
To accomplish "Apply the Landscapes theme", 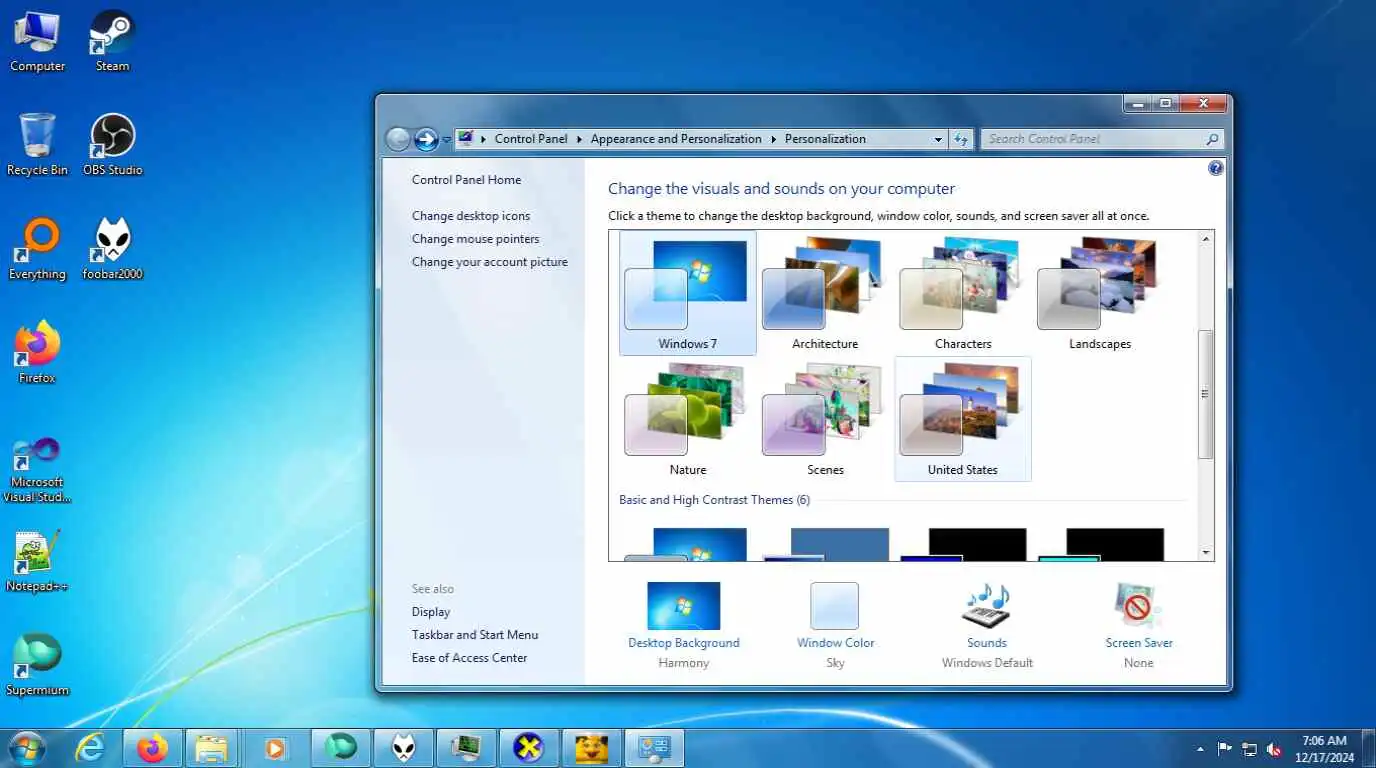I will point(1100,293).
